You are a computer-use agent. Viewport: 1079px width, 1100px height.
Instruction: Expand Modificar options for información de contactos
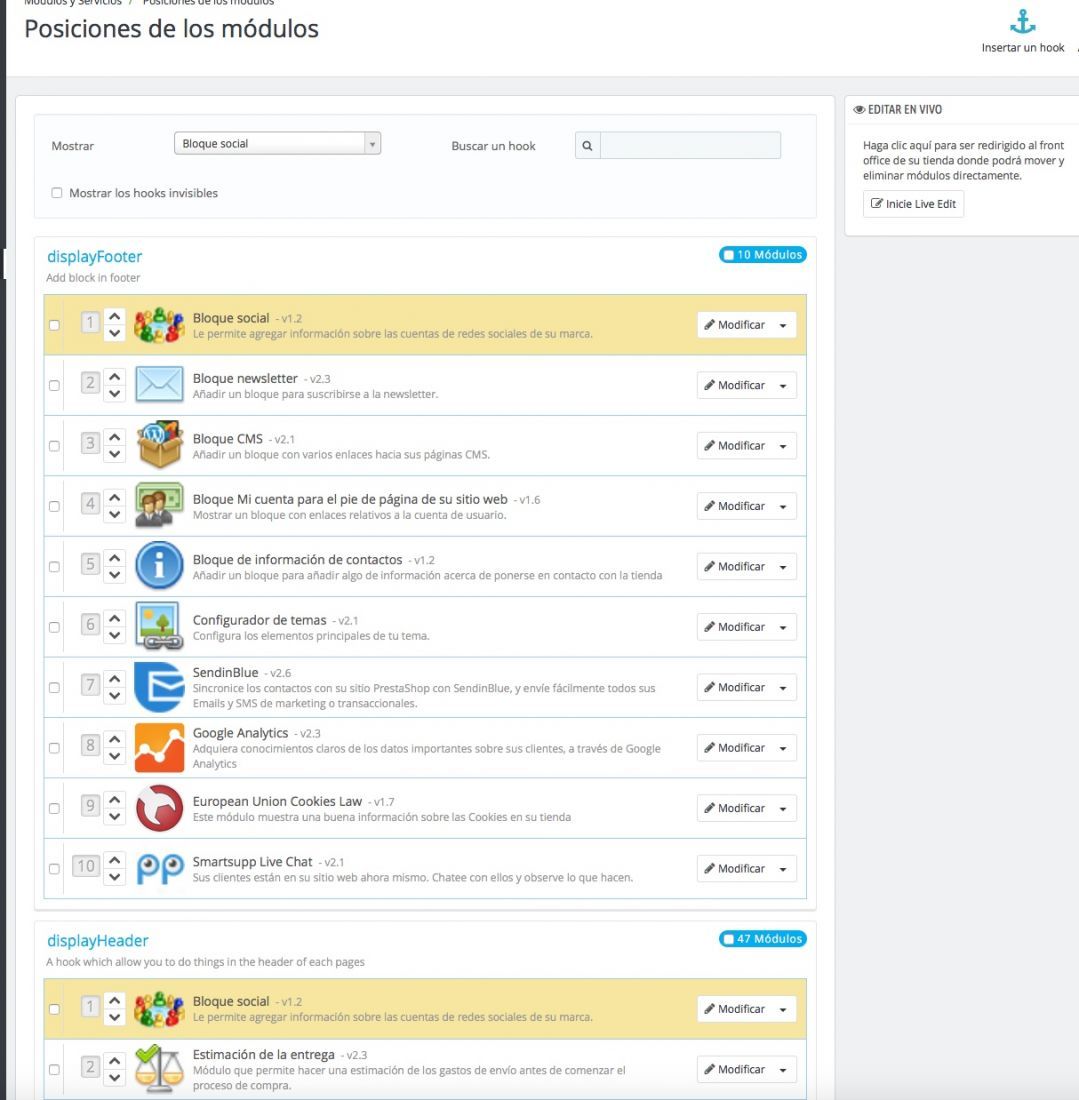tap(784, 566)
